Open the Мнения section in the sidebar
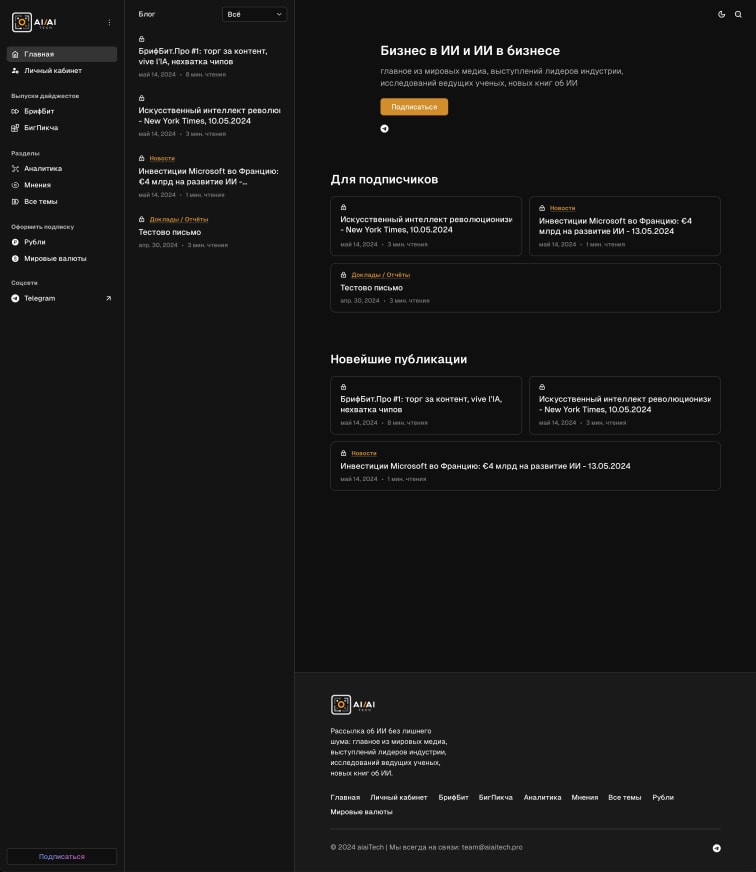The height and width of the screenshot is (872, 756). (62, 185)
